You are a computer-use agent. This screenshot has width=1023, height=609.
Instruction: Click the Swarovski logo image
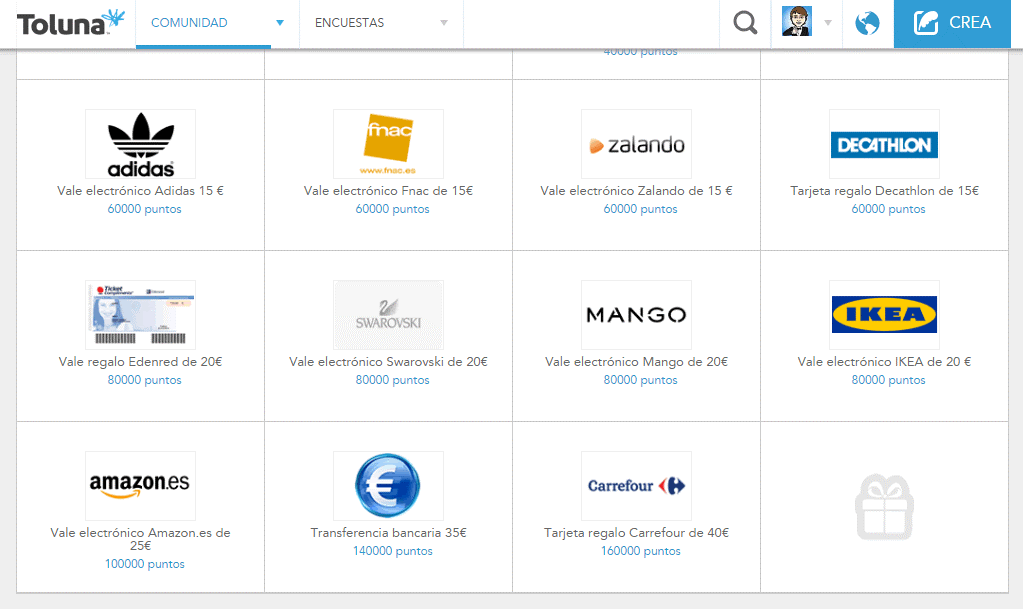click(388, 315)
